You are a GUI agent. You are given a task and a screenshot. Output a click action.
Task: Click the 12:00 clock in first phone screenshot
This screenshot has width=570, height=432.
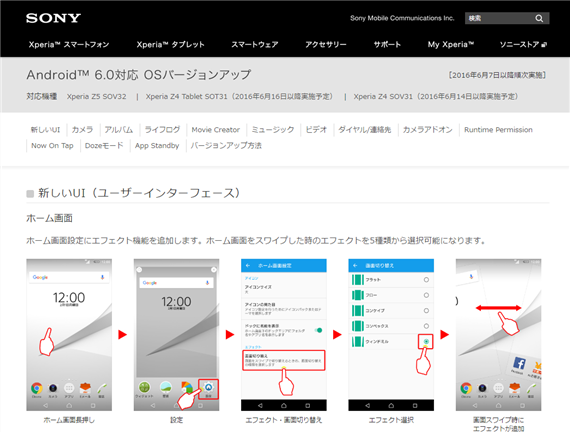pyautogui.click(x=69, y=298)
